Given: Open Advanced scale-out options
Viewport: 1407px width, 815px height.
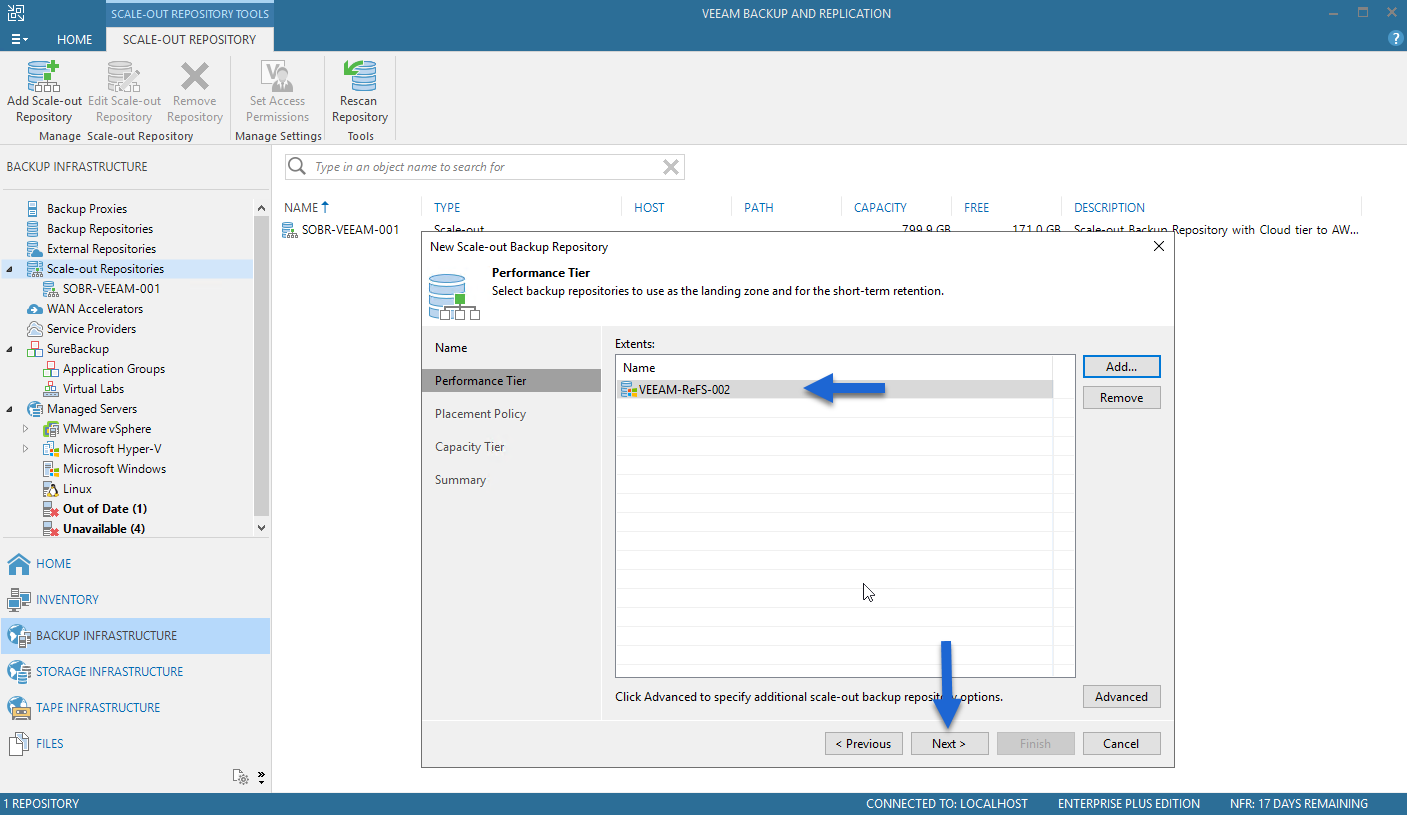Looking at the screenshot, I should click(x=1121, y=697).
